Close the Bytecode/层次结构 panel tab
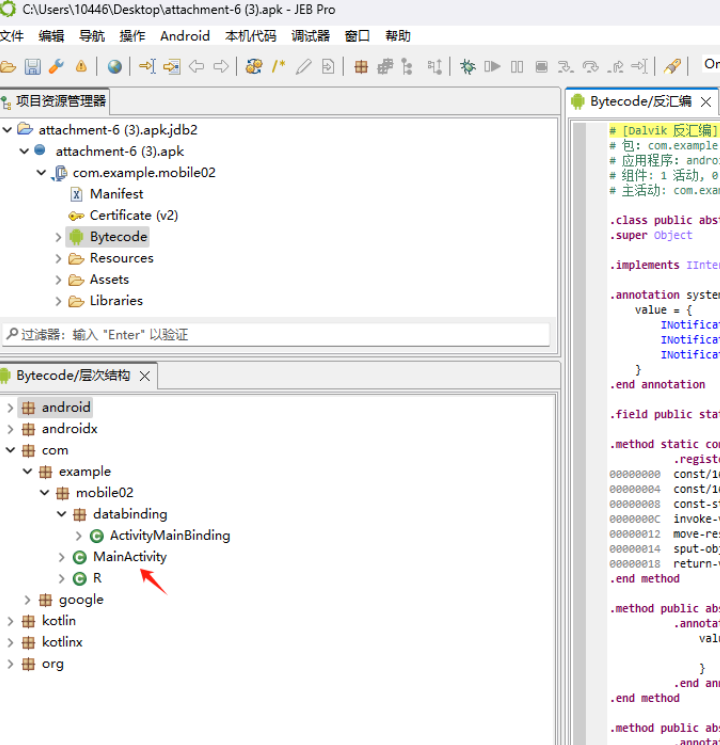 click(145, 376)
